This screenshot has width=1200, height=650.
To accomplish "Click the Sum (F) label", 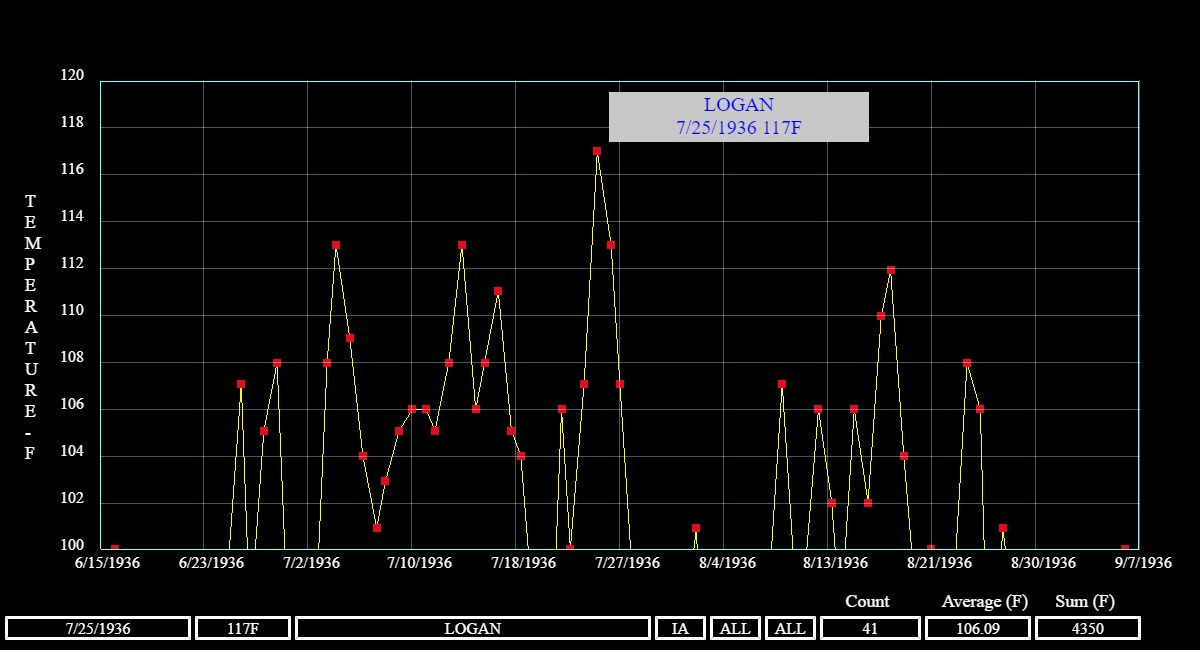I will tap(1085, 601).
